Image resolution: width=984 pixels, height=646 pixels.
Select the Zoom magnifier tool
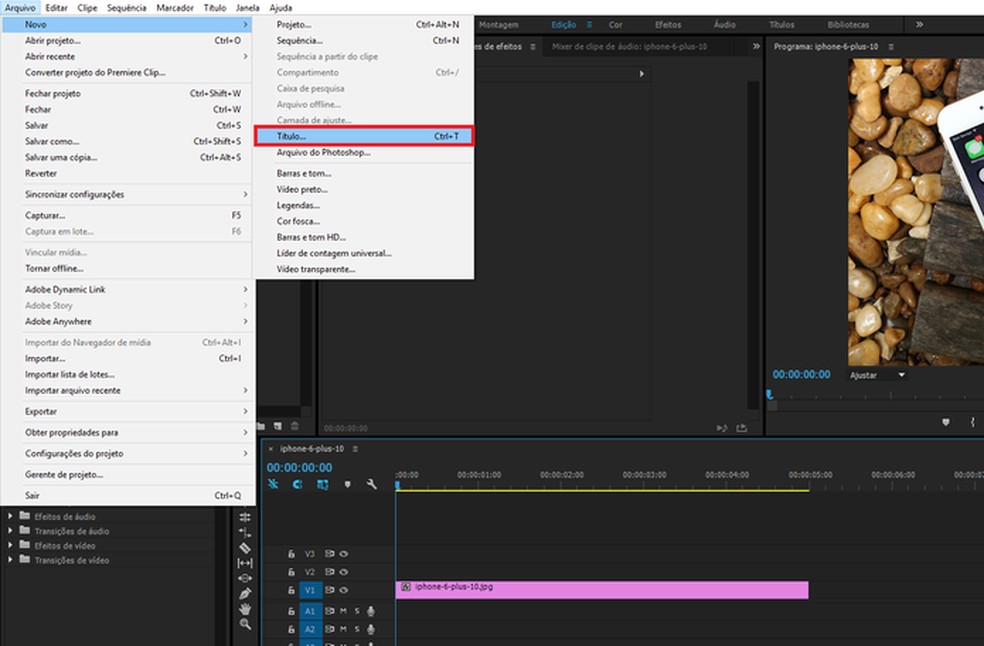(245, 624)
